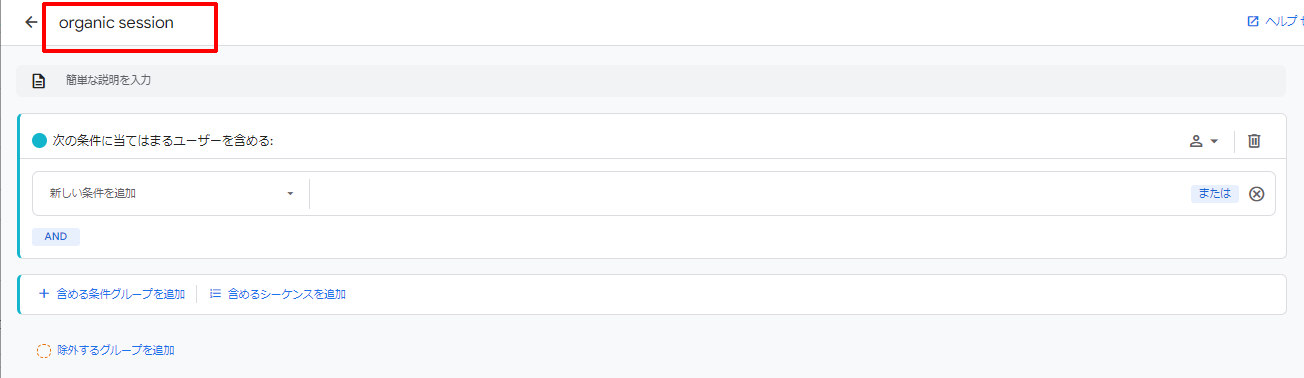Open the ヘルプ text link
Image resolution: width=1304 pixels, height=378 pixels.
pos(1283,21)
